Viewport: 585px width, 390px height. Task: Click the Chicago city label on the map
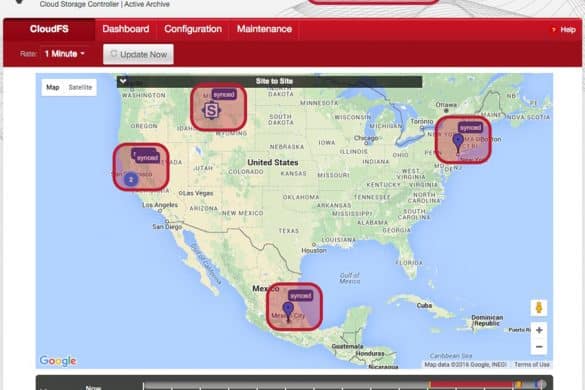pos(366,138)
